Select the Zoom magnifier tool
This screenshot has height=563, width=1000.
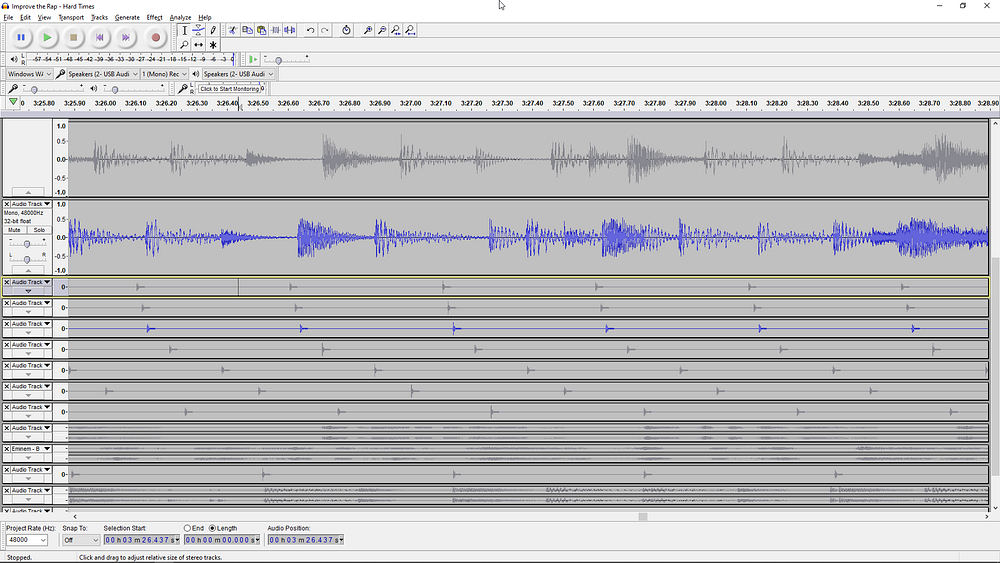point(184,45)
